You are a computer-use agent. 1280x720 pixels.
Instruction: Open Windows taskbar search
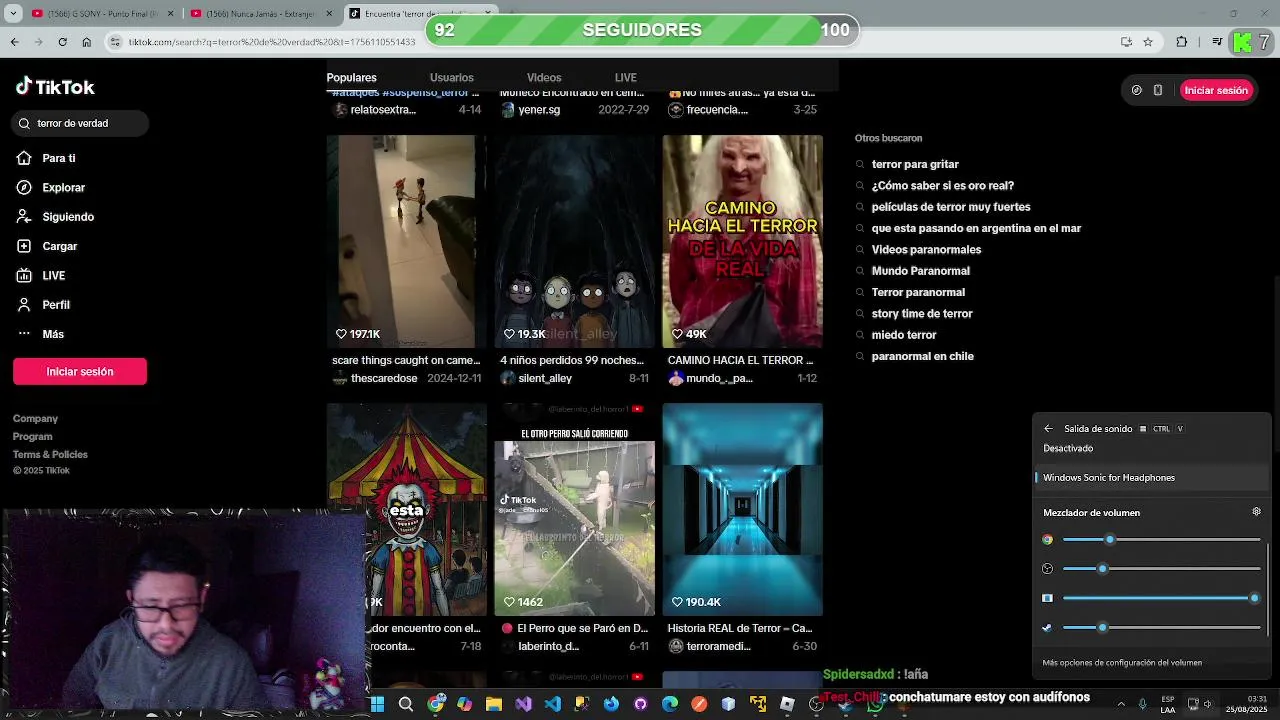click(x=406, y=705)
